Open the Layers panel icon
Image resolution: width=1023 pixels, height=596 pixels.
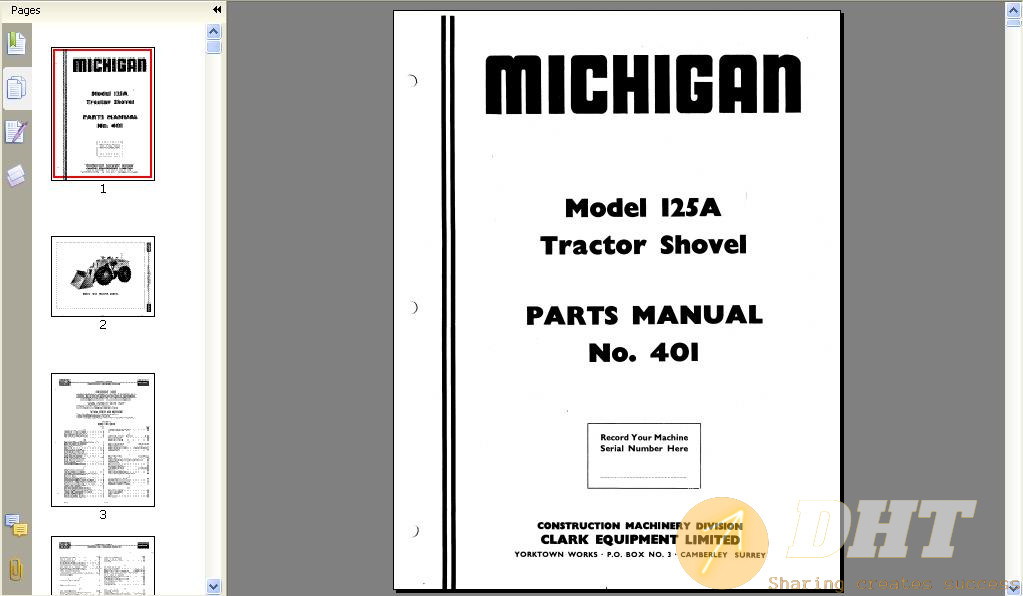tap(16, 175)
